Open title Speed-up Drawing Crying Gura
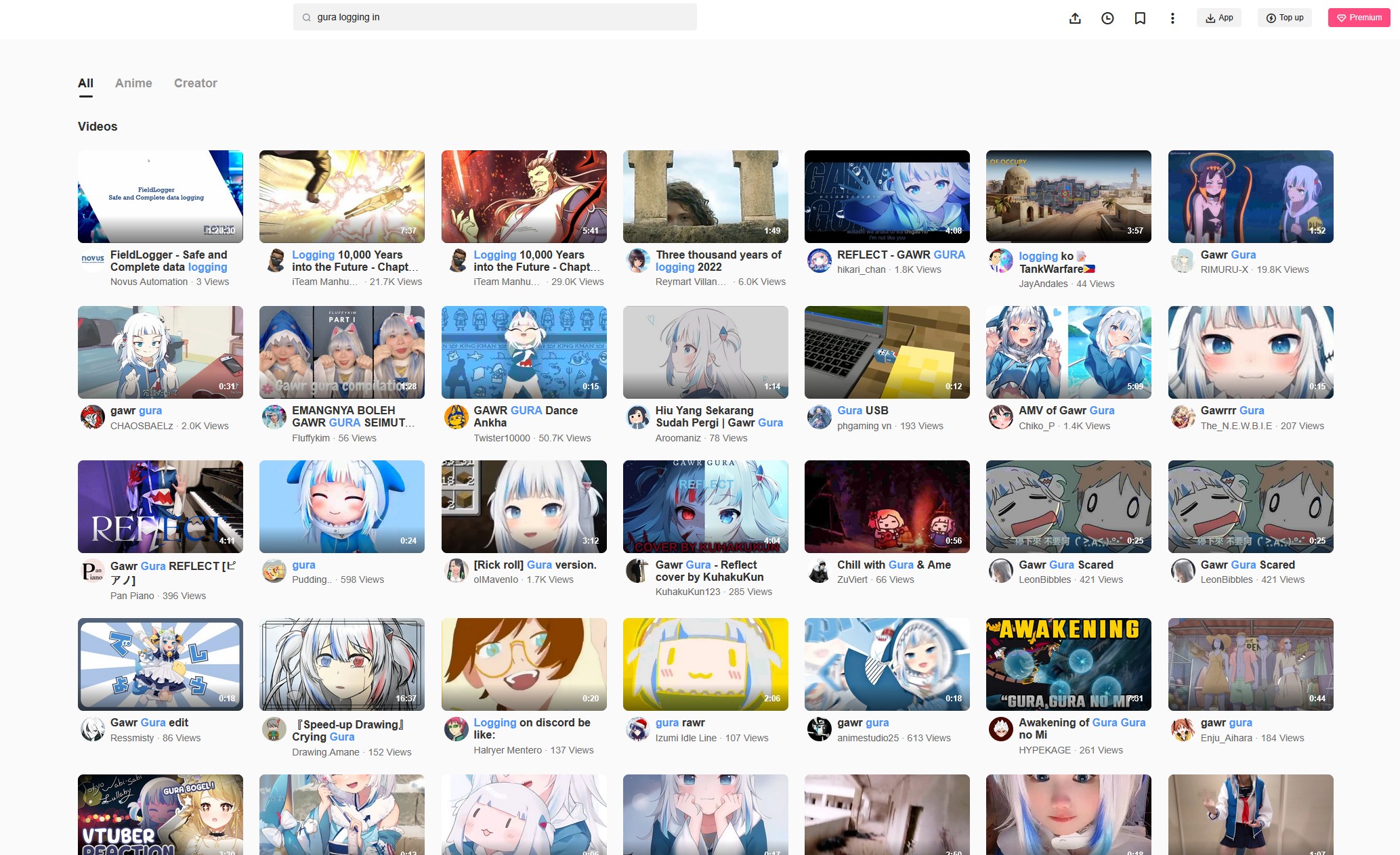This screenshot has width=1400, height=855. click(348, 730)
